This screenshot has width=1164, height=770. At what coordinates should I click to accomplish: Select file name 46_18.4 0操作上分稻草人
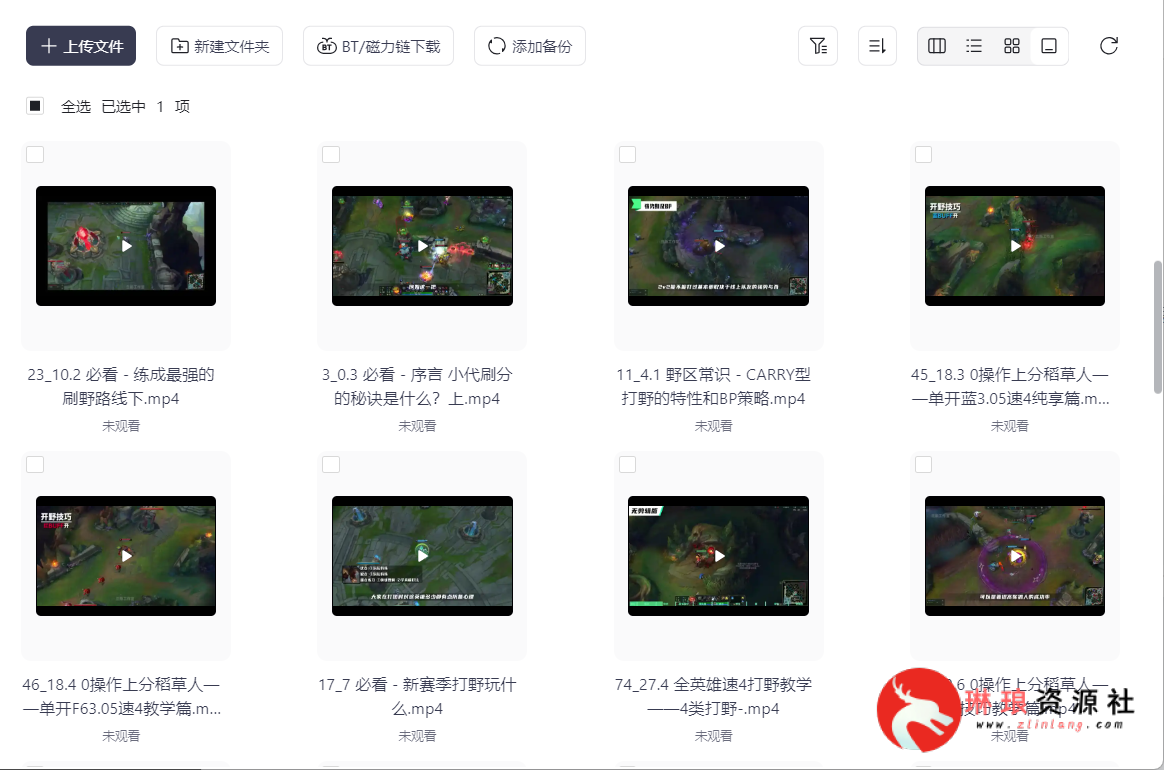click(x=122, y=696)
